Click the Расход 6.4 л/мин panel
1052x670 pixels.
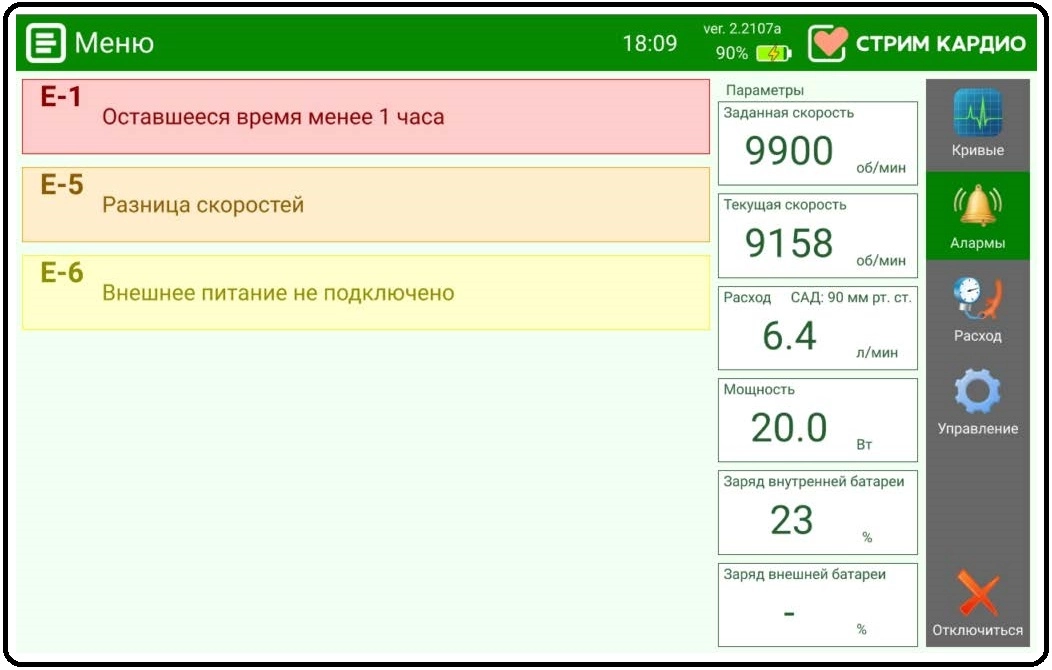click(x=817, y=328)
